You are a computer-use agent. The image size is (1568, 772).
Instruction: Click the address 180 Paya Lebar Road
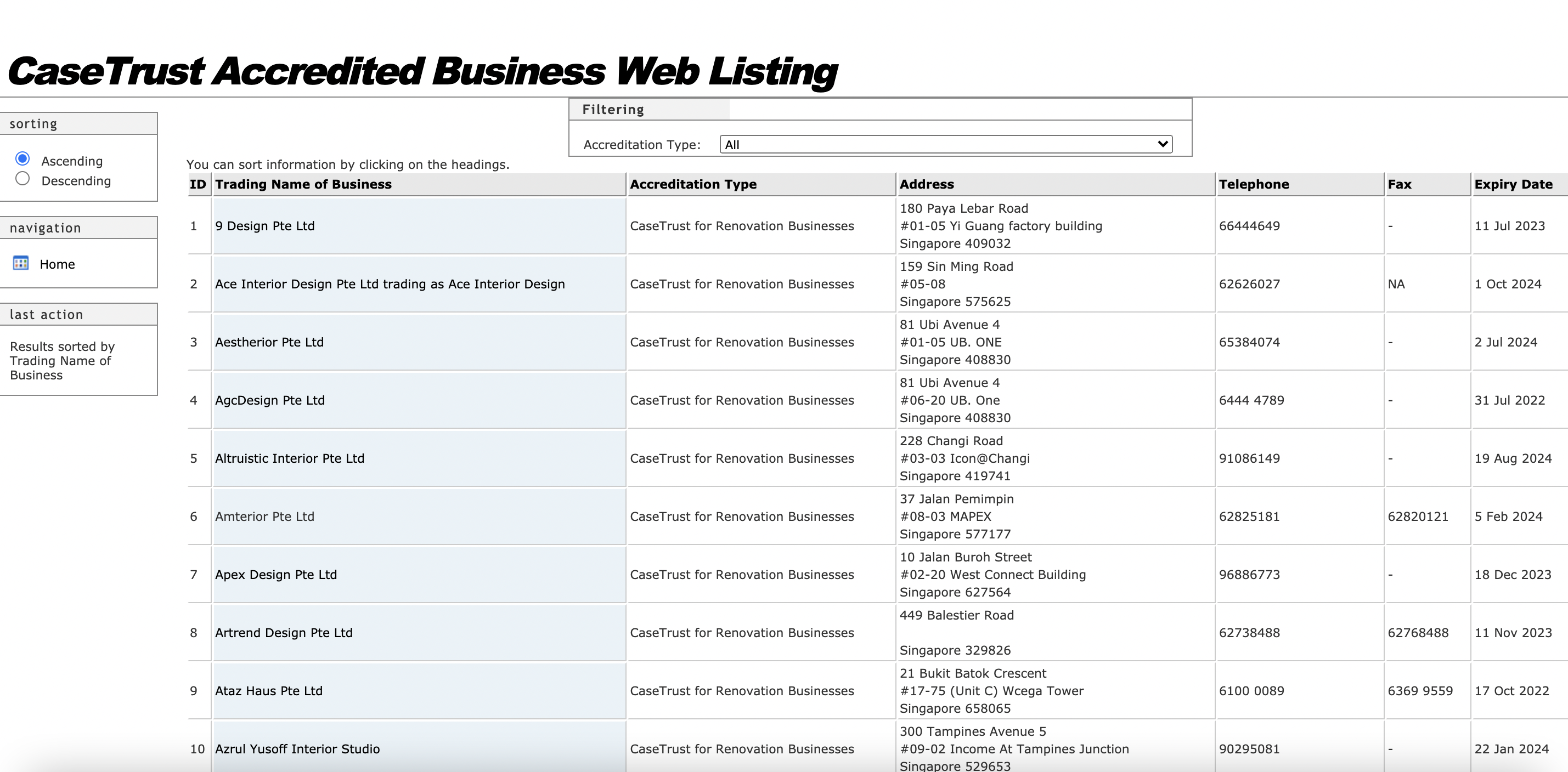(963, 208)
